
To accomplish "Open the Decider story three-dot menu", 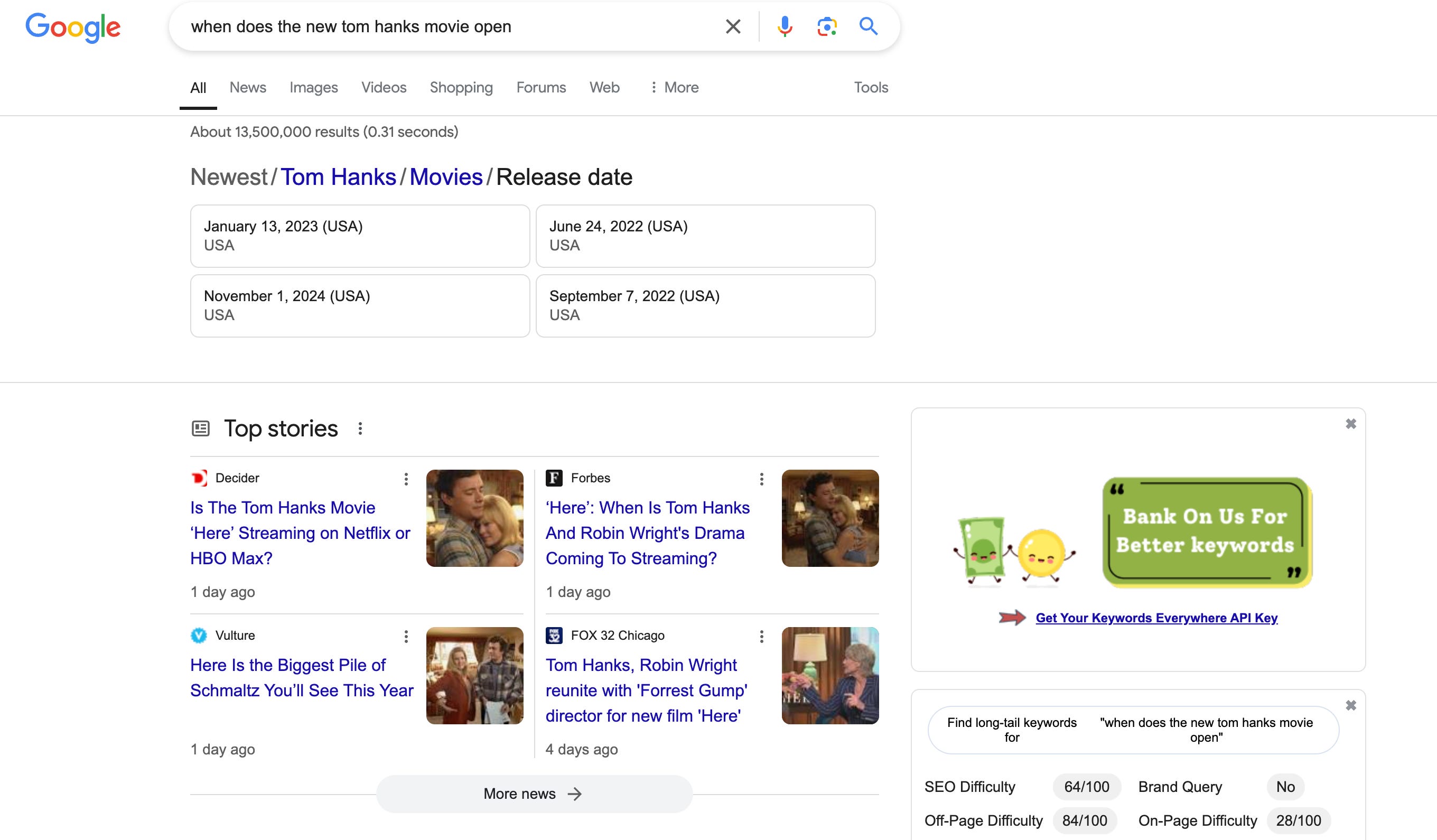I will [x=406, y=479].
